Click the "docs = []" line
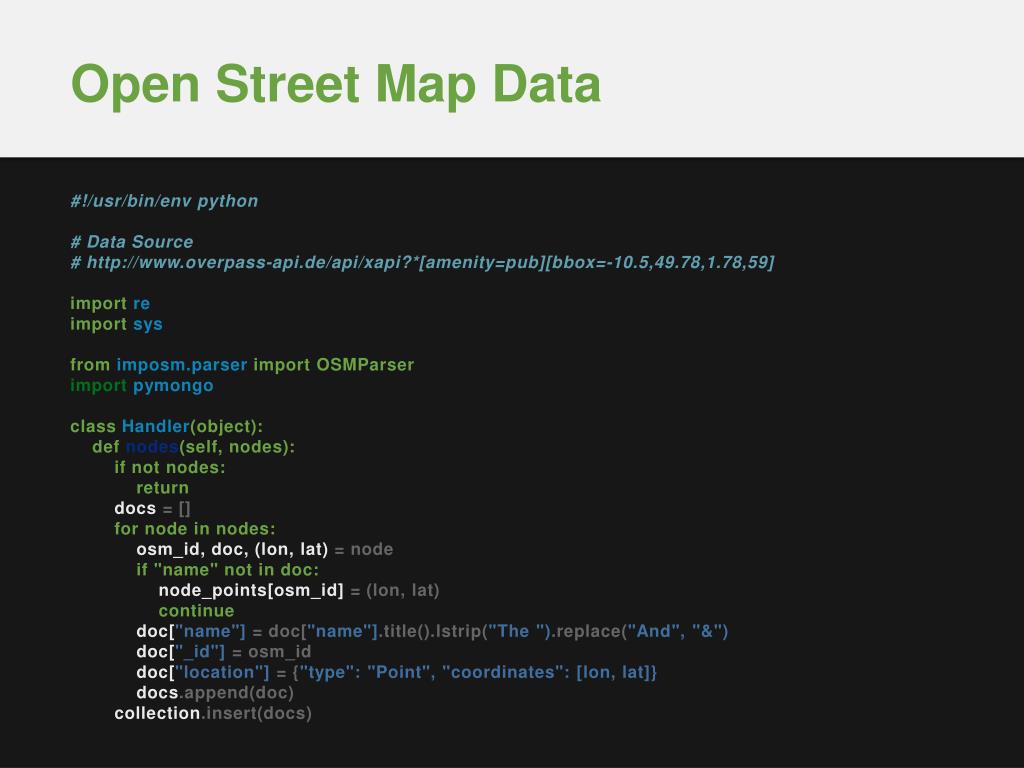This screenshot has height=768, width=1024. pyautogui.click(x=152, y=508)
